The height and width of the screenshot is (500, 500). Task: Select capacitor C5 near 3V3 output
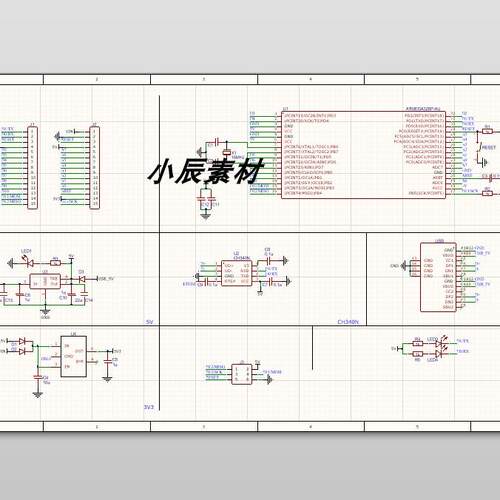(107, 362)
